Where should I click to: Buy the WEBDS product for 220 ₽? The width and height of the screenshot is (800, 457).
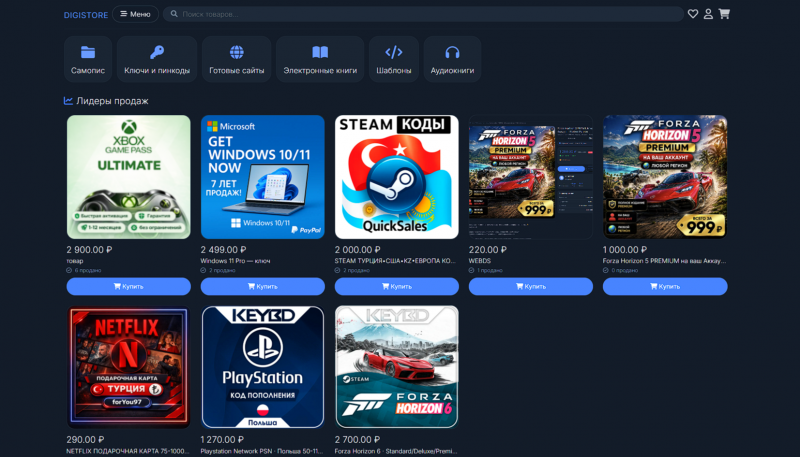[531, 286]
